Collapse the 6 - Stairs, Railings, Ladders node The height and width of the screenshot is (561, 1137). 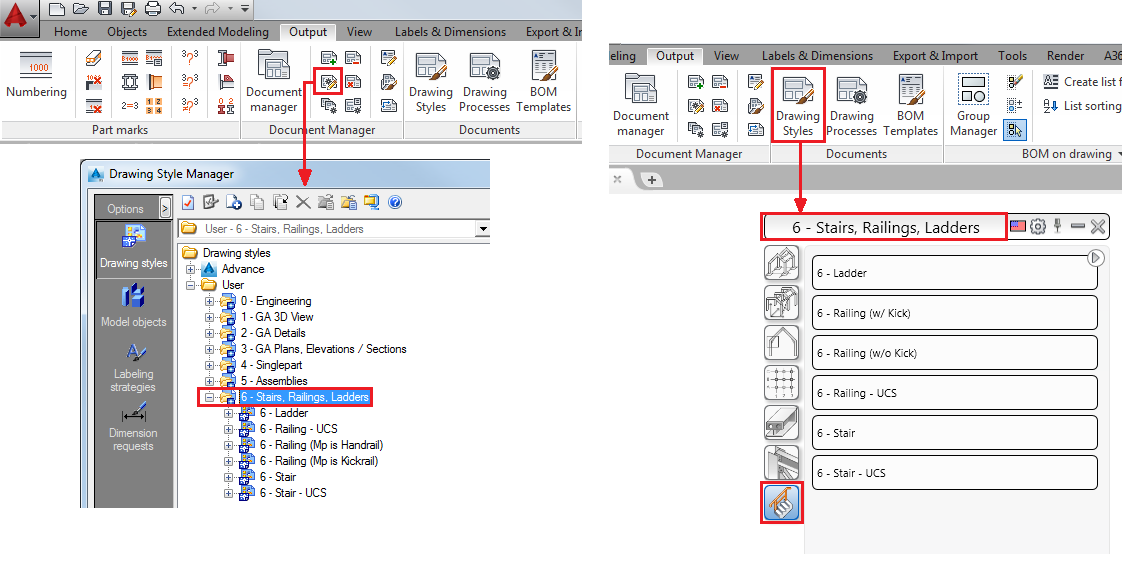tap(210, 397)
